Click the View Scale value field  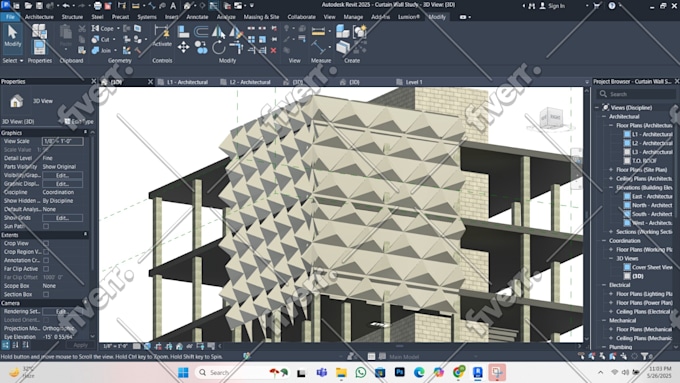62,141
